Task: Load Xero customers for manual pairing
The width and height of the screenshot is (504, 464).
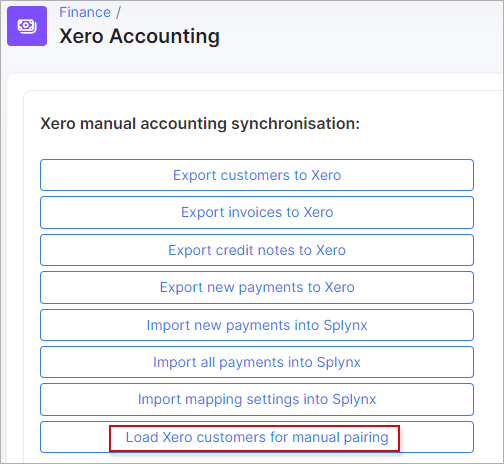Action: [257, 437]
